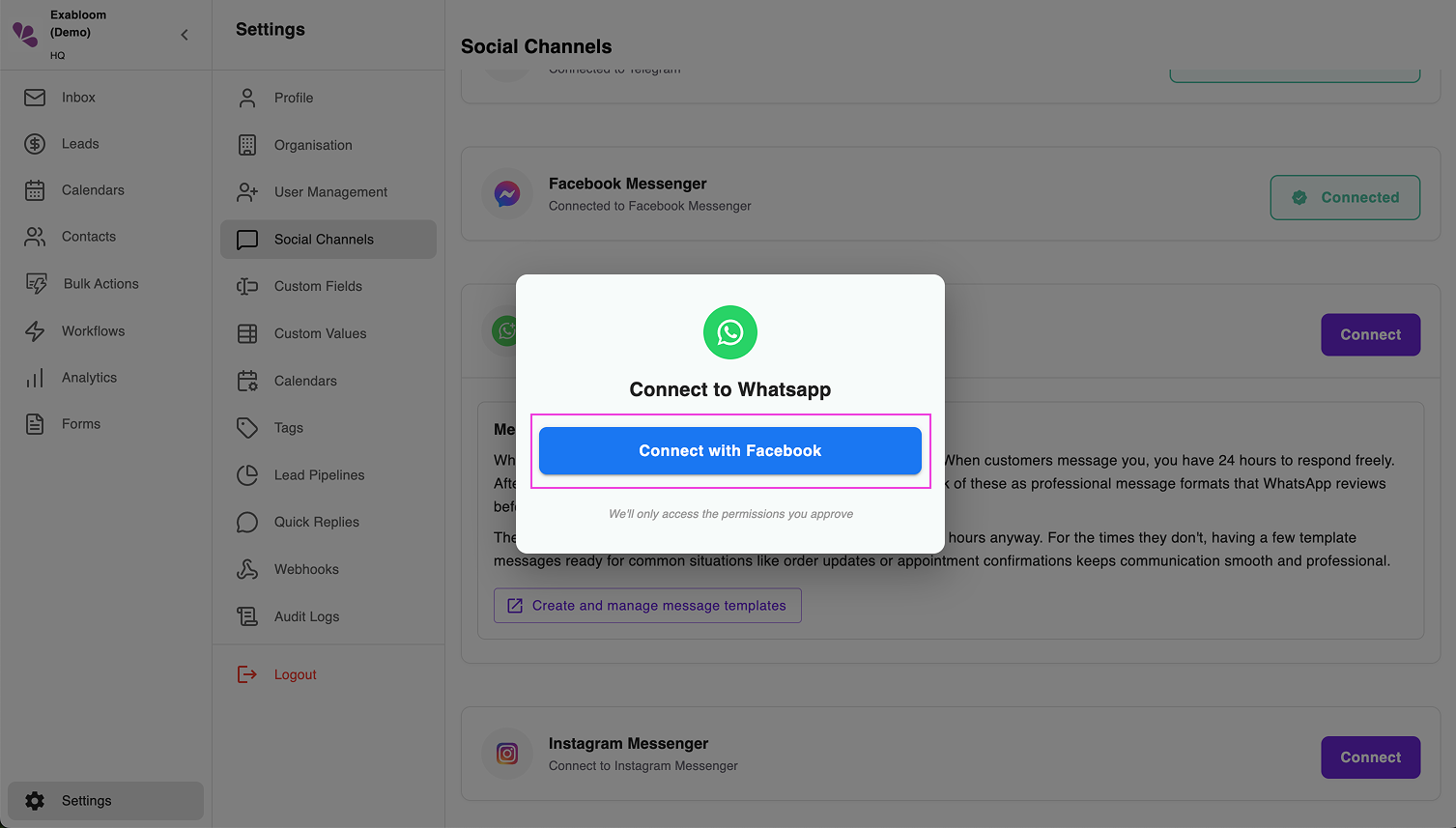Open Contacts from the sidebar
Screen dimensions: 1456x828
coord(89,236)
